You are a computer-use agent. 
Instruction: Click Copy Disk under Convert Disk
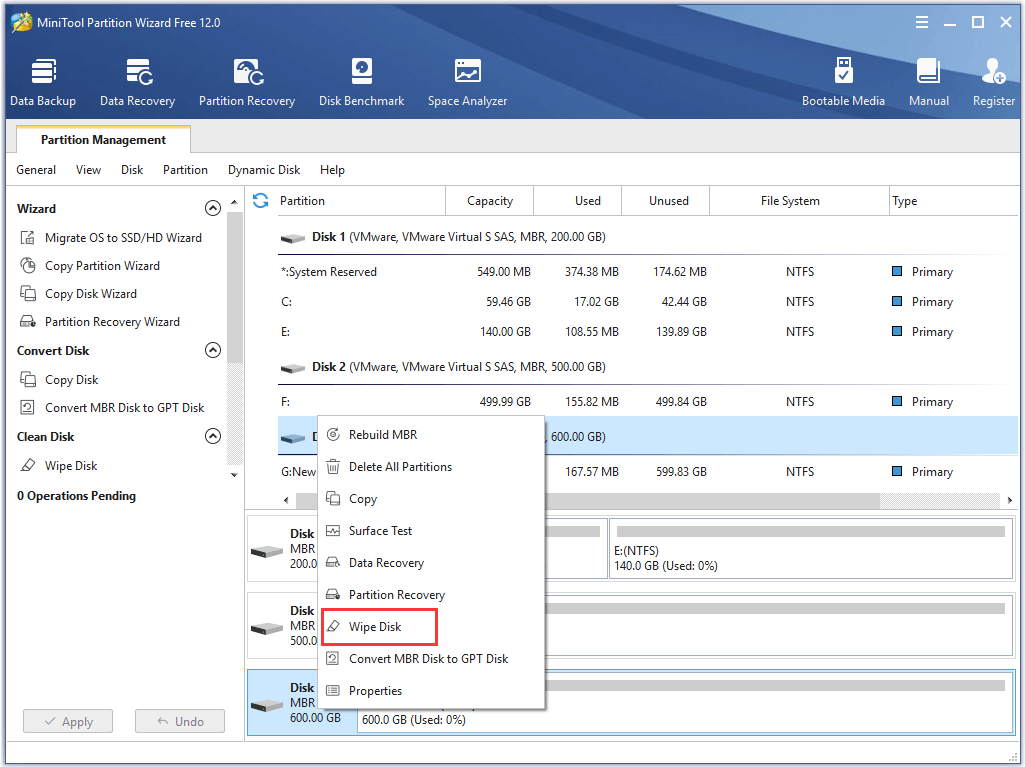coord(59,379)
